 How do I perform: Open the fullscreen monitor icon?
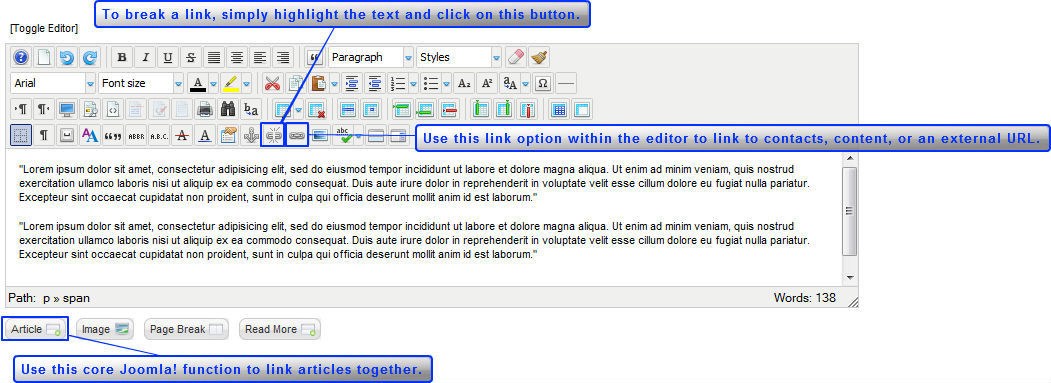tap(67, 109)
